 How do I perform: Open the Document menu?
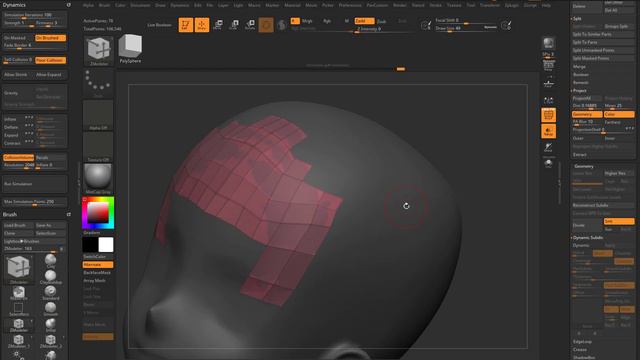tap(140, 5)
